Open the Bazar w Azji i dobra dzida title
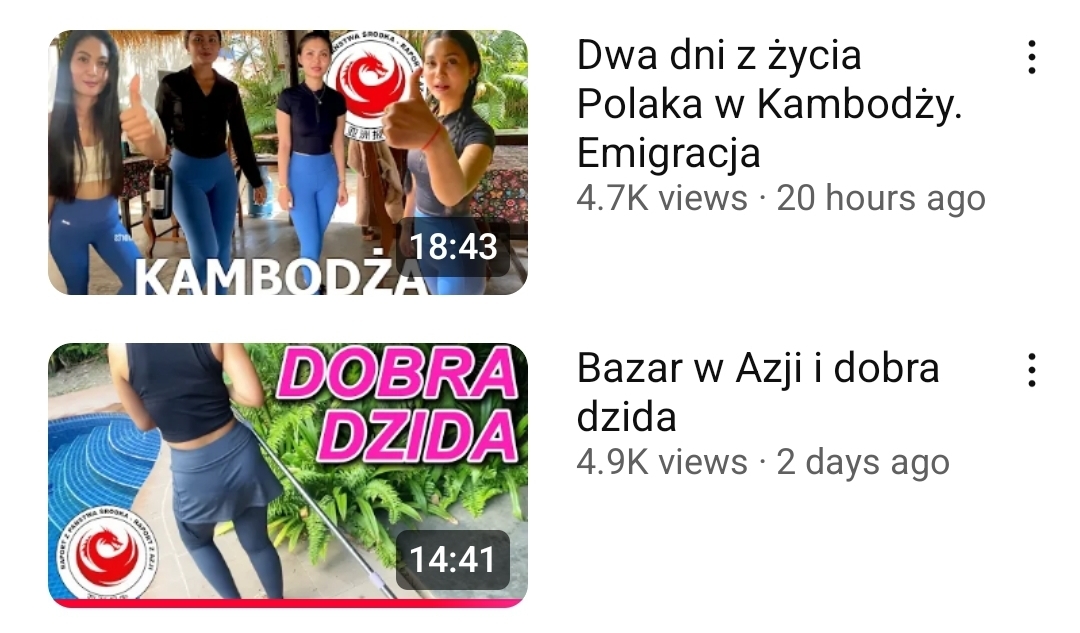 [x=758, y=392]
